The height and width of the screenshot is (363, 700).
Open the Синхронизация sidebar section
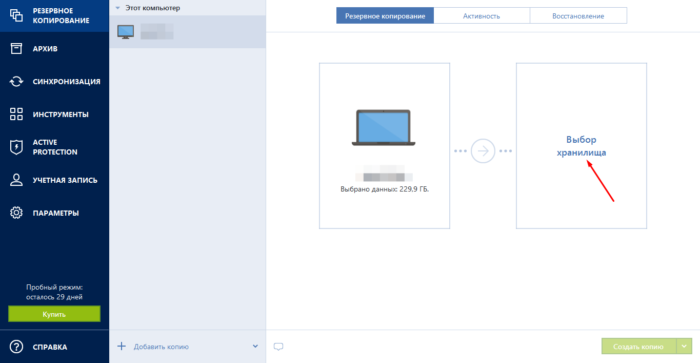pos(54,81)
